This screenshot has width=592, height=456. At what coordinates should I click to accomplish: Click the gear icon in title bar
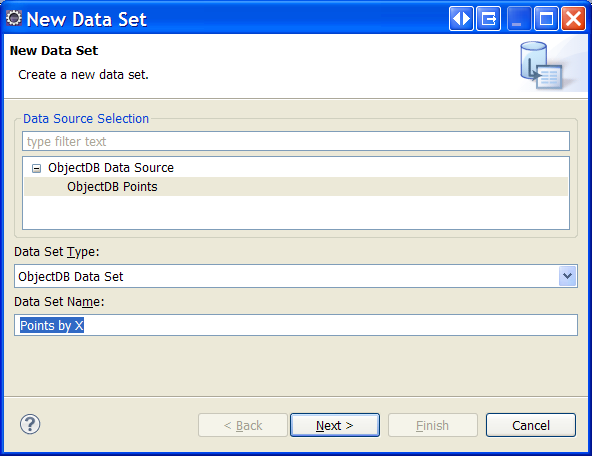14,18
